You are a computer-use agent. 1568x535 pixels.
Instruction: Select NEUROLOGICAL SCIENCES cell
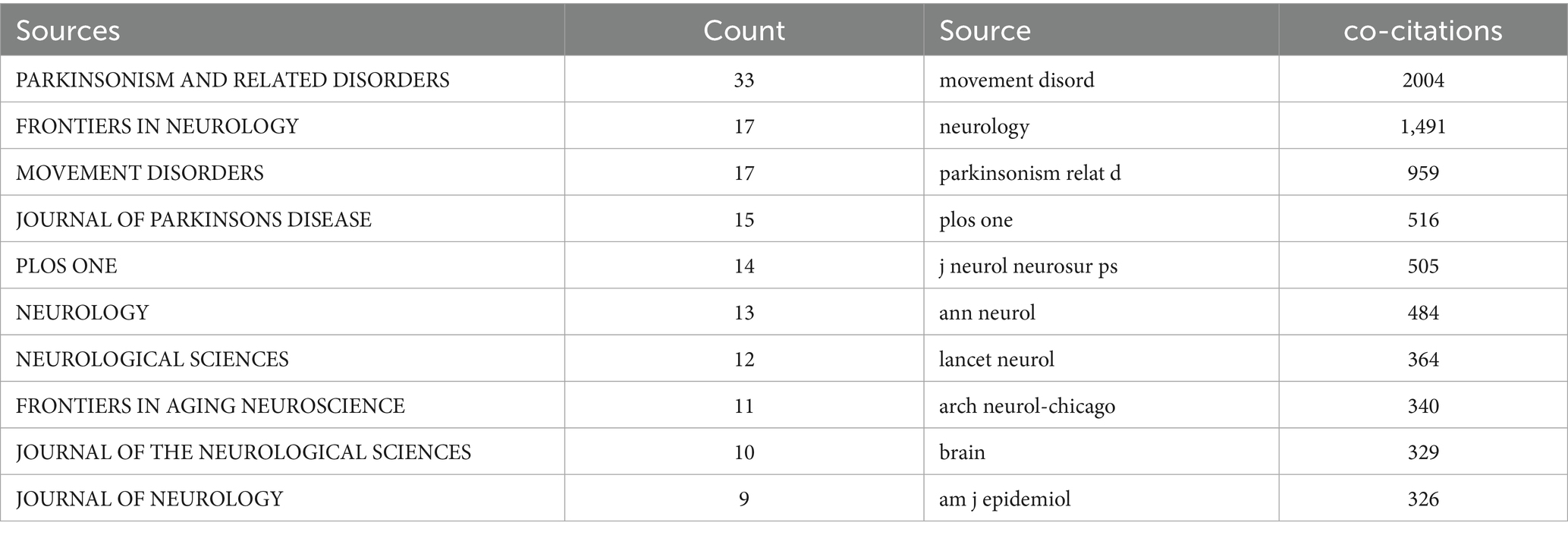pyautogui.click(x=152, y=359)
